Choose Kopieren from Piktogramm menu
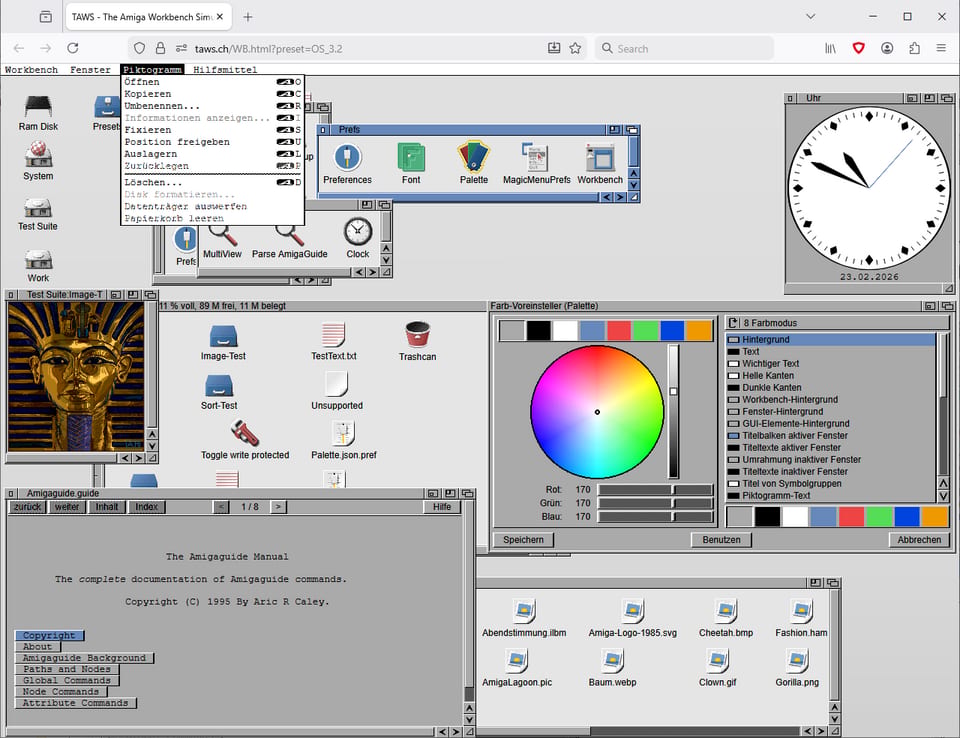Image resolution: width=960 pixels, height=738 pixels. point(212,94)
